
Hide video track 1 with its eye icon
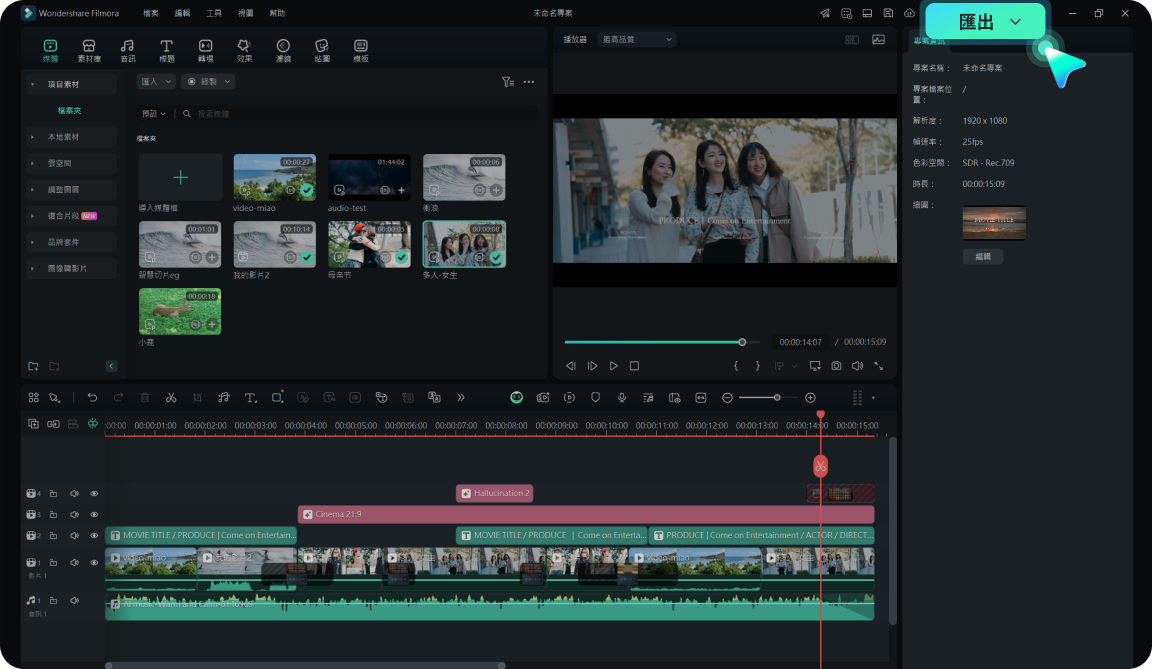coord(94,563)
